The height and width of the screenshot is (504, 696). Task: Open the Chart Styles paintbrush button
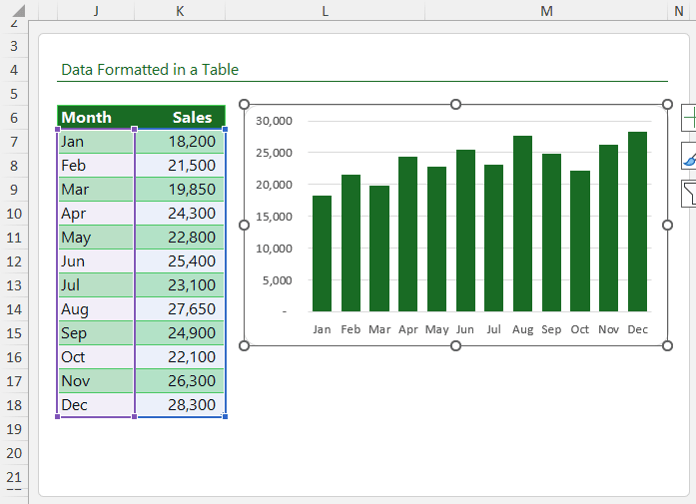(x=689, y=156)
